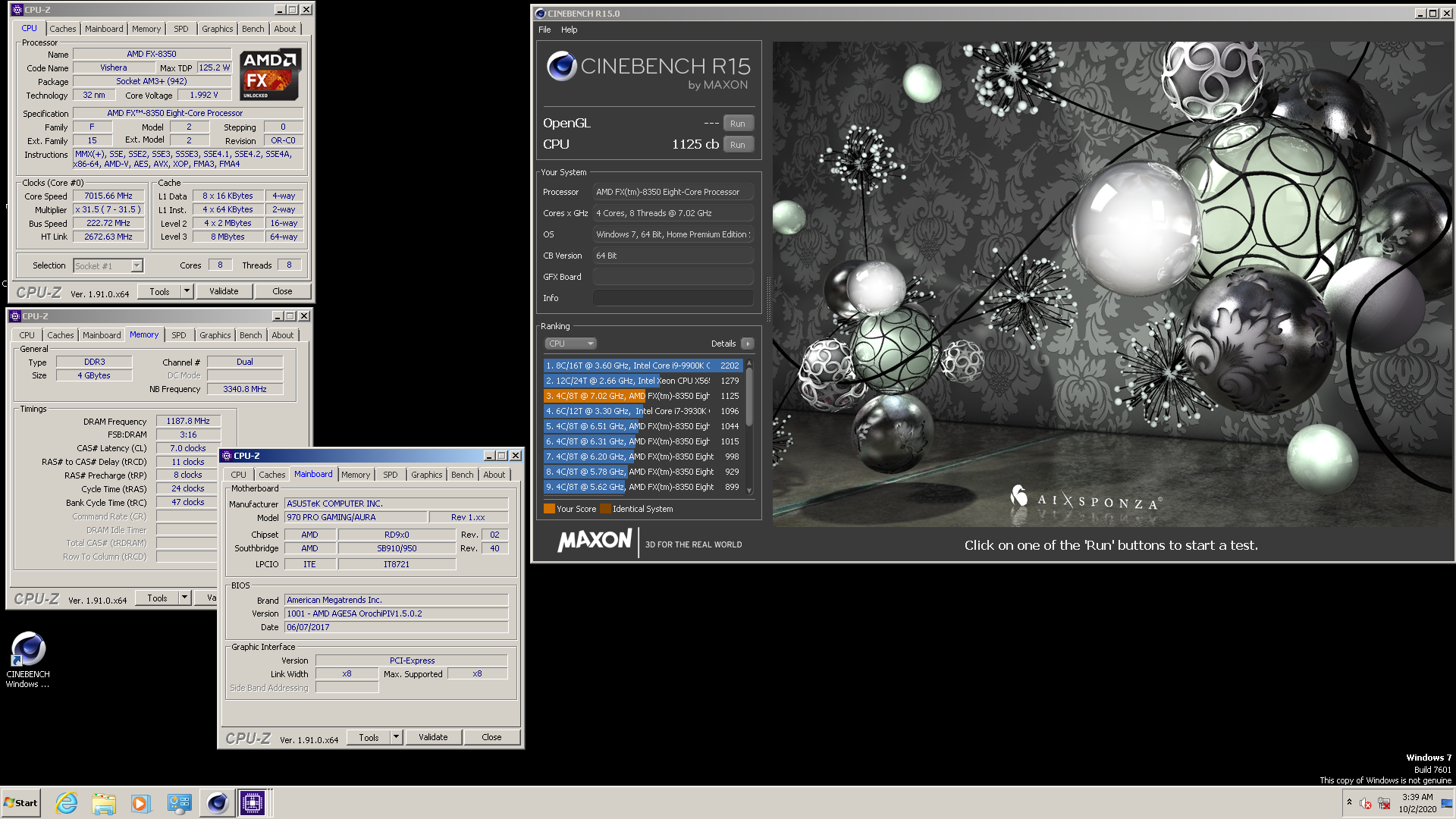Click the Cinebench R15 sphere logo
The image size is (1456, 819).
562,67
